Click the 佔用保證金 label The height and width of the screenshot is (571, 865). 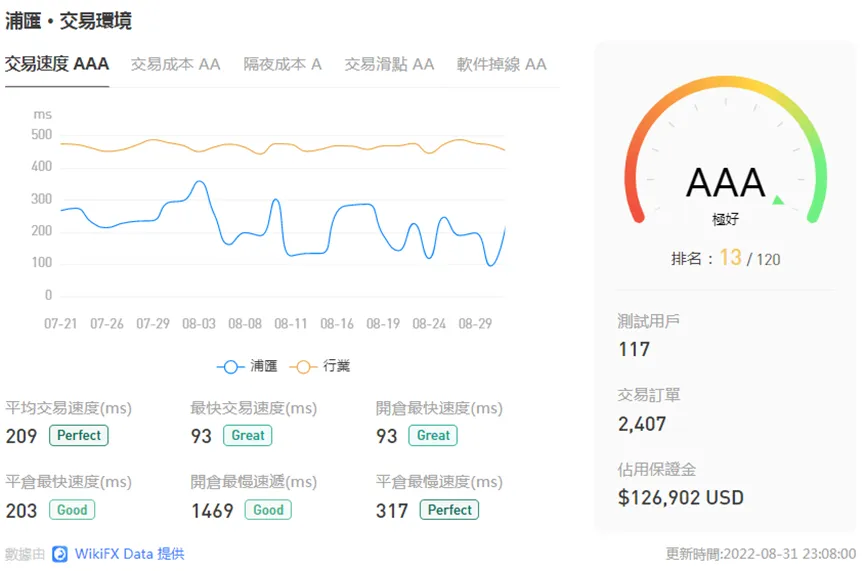tap(656, 470)
